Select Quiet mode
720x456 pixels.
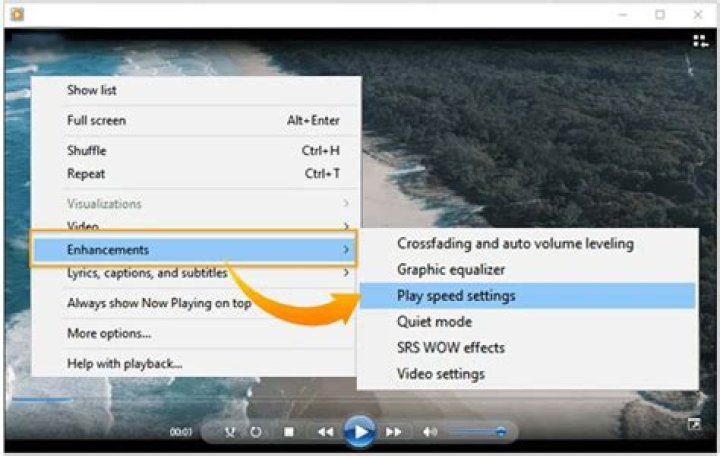[x=528, y=321]
